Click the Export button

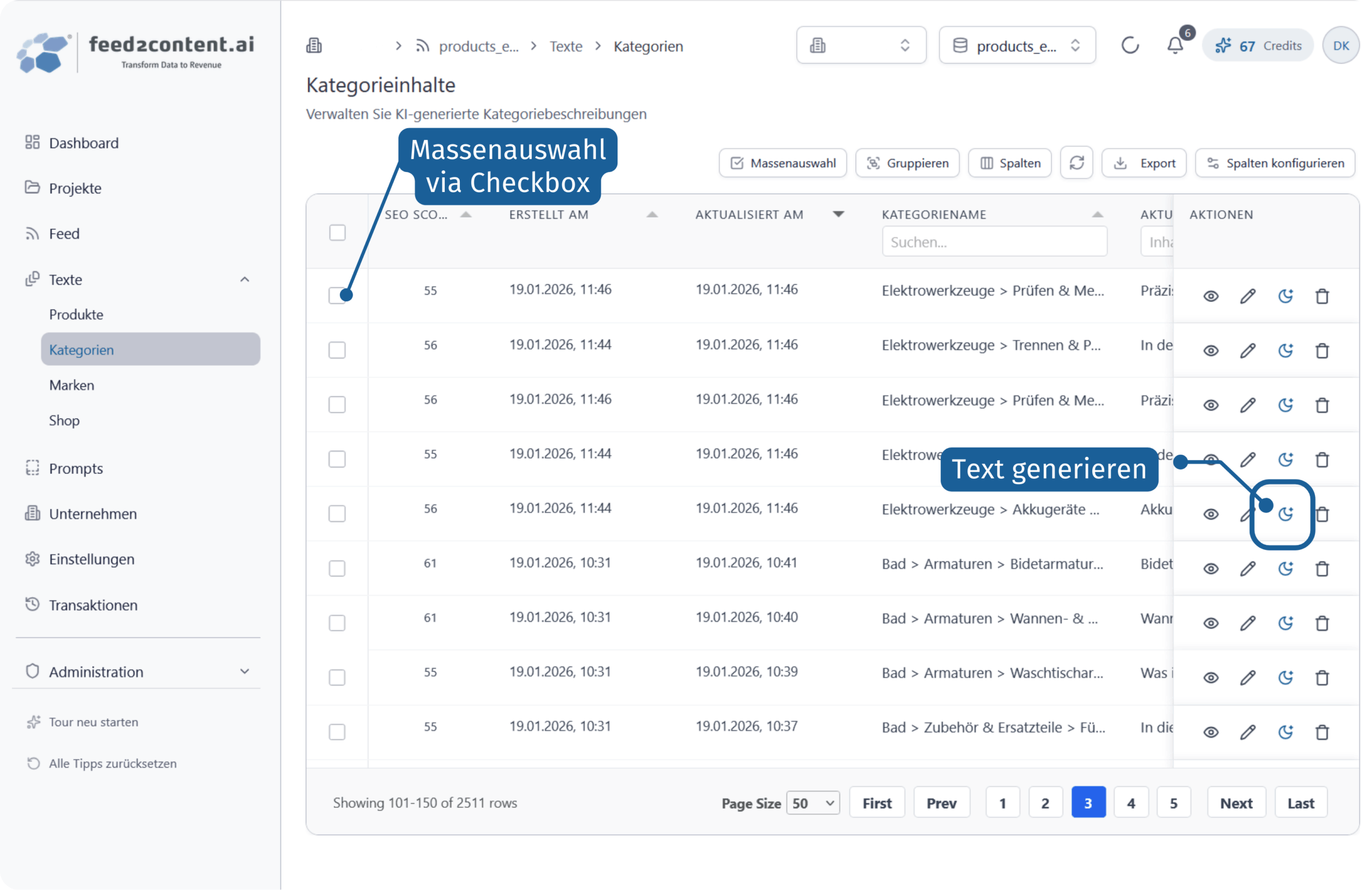[1143, 163]
